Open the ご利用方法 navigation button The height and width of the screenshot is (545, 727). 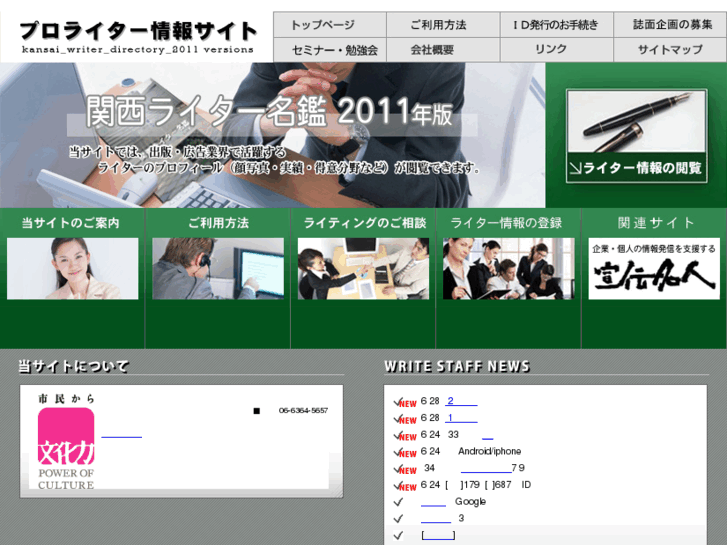click(x=443, y=25)
